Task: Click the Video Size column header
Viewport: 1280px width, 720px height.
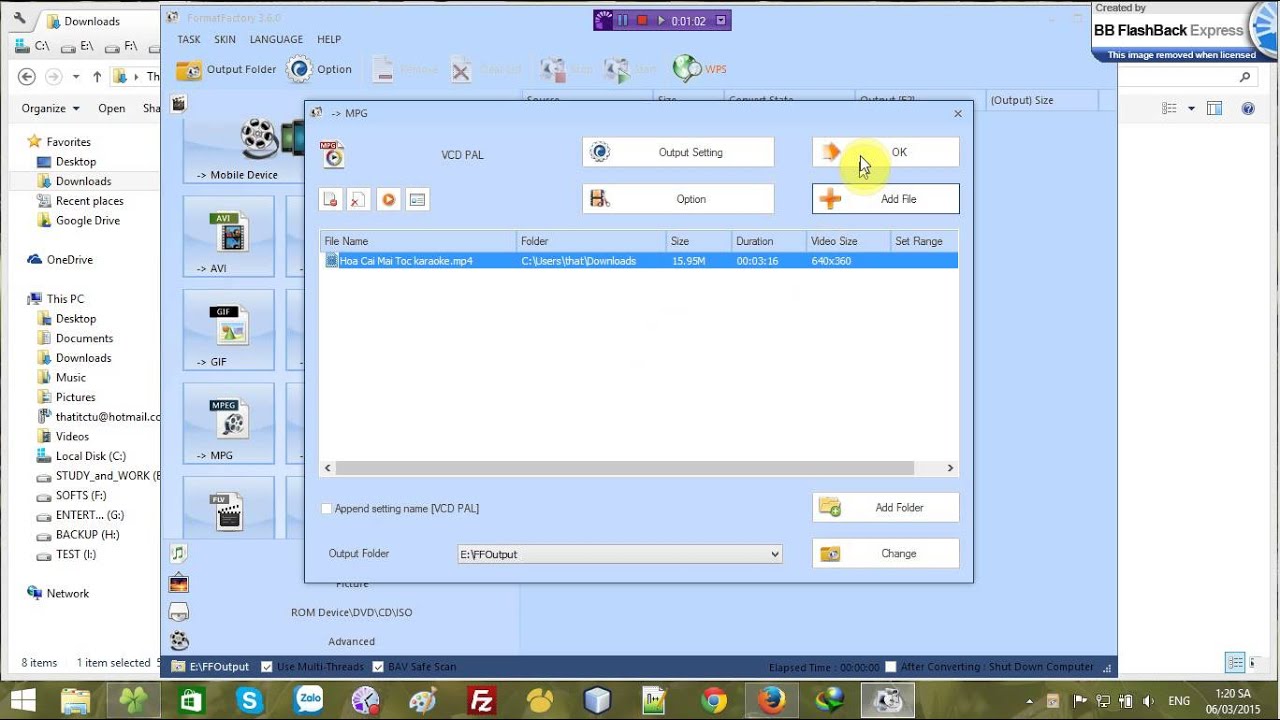Action: pos(848,241)
